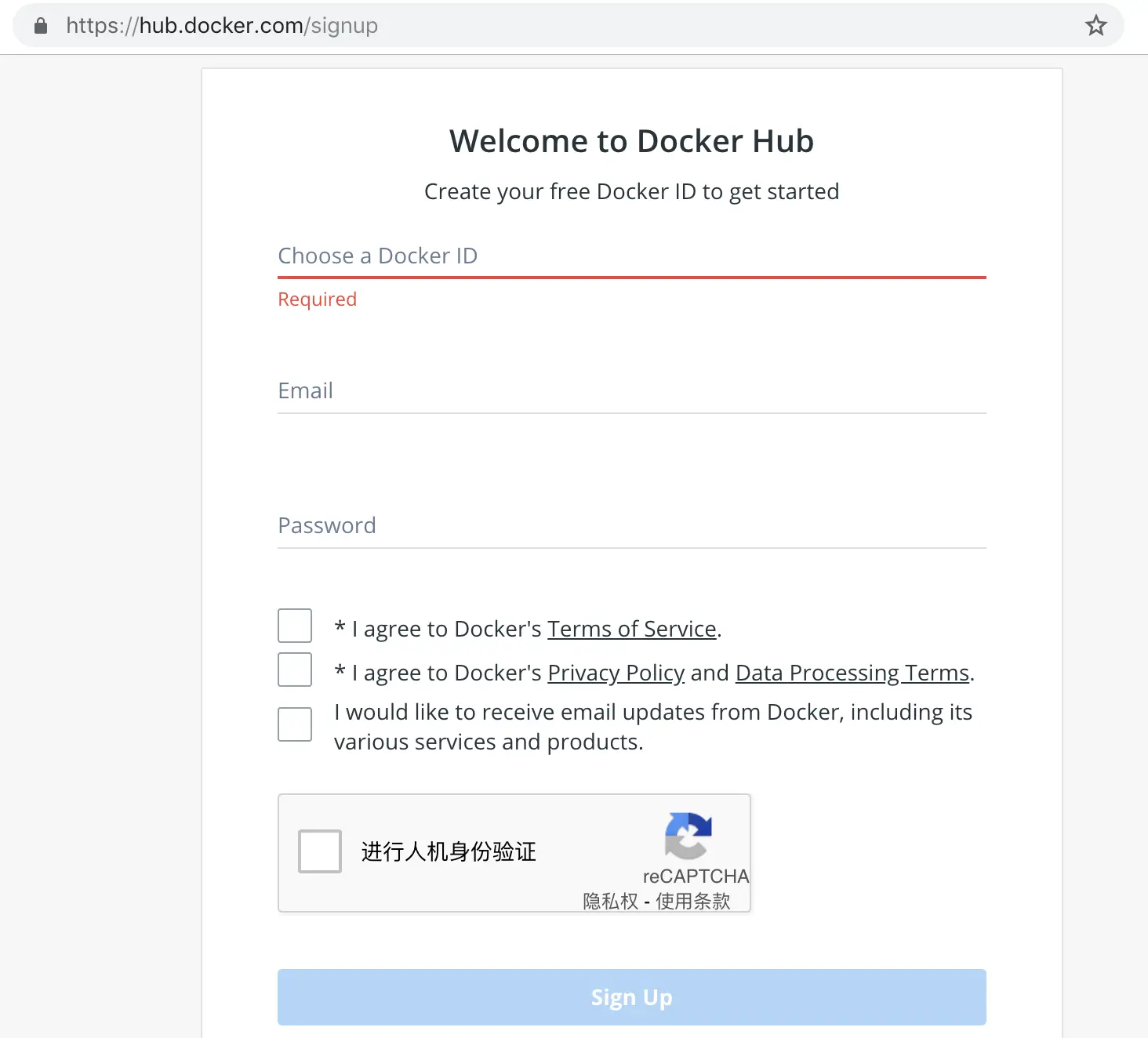Screen dimensions: 1148x1038
Task: Click the lock icon next to URL
Action: click(41, 26)
